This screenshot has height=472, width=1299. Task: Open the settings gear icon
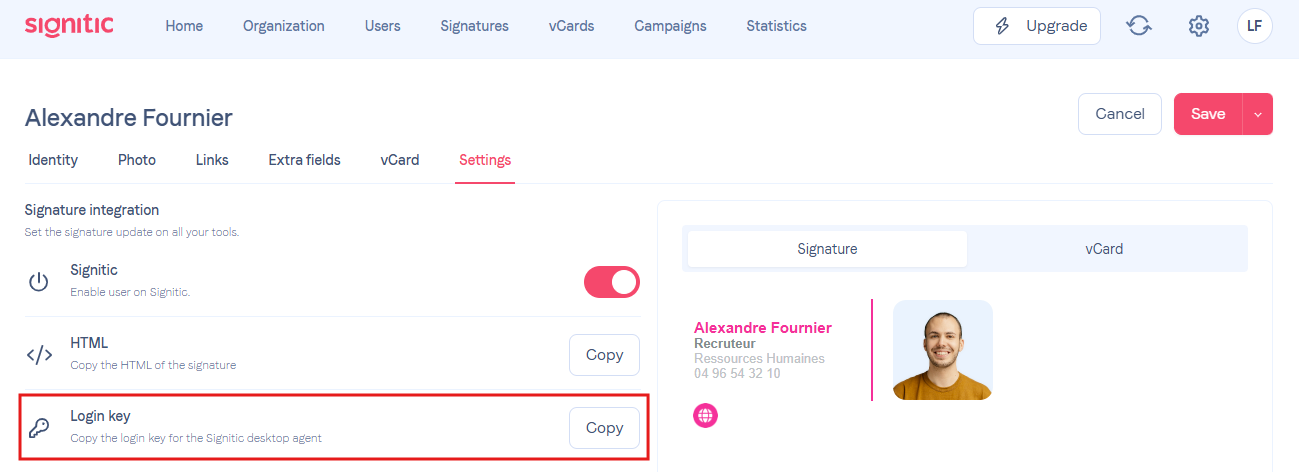point(1198,26)
